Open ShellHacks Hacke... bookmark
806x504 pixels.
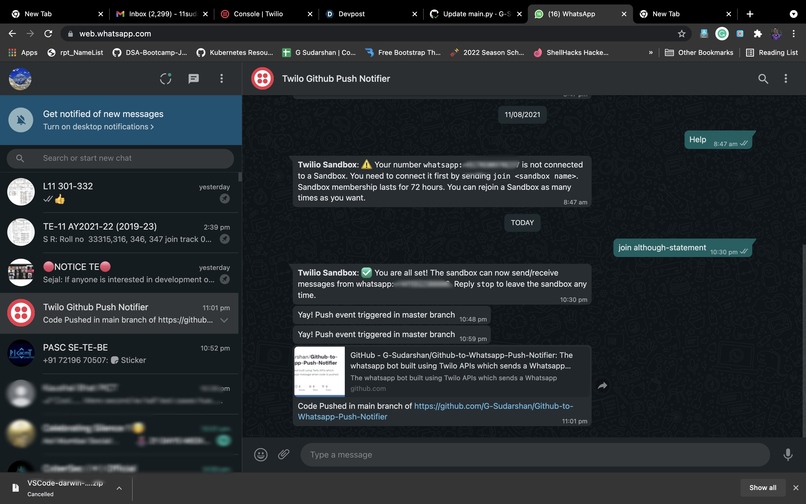(571, 52)
